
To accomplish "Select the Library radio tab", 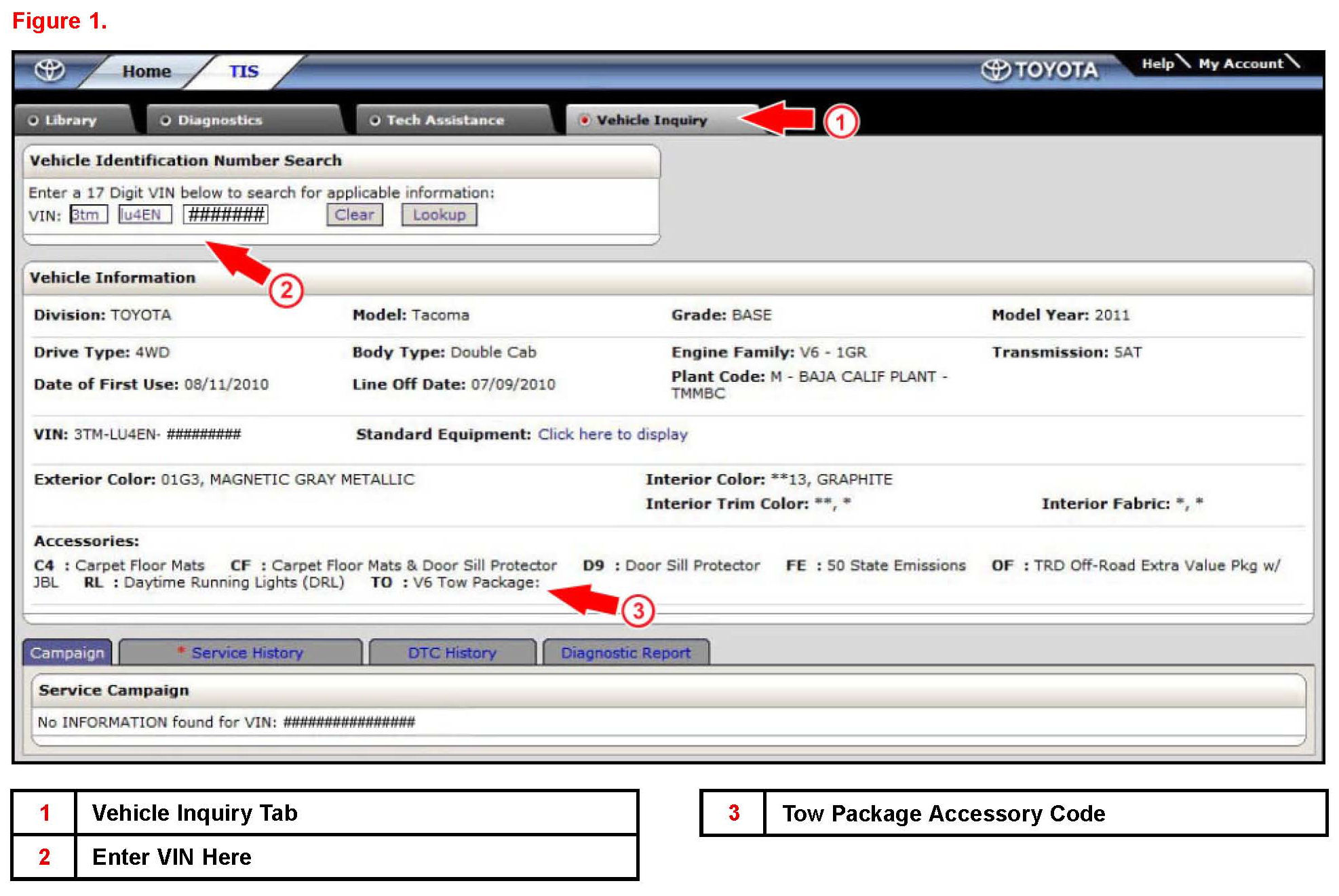I will [71, 120].
